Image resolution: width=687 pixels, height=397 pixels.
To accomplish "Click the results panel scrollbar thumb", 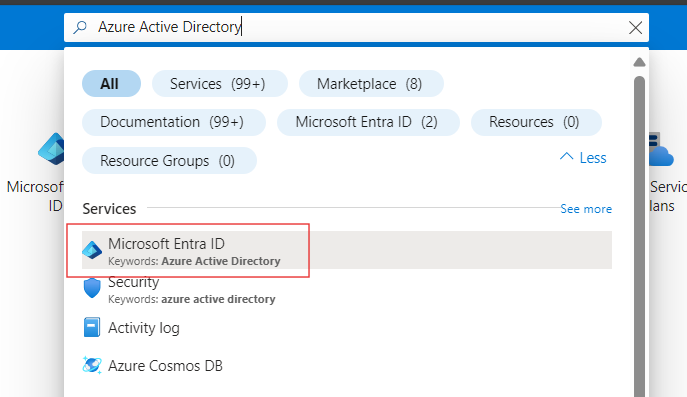I will [x=639, y=237].
